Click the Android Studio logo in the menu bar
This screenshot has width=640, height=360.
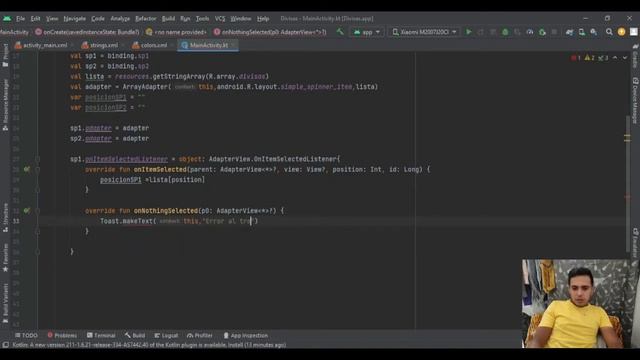(7, 18)
